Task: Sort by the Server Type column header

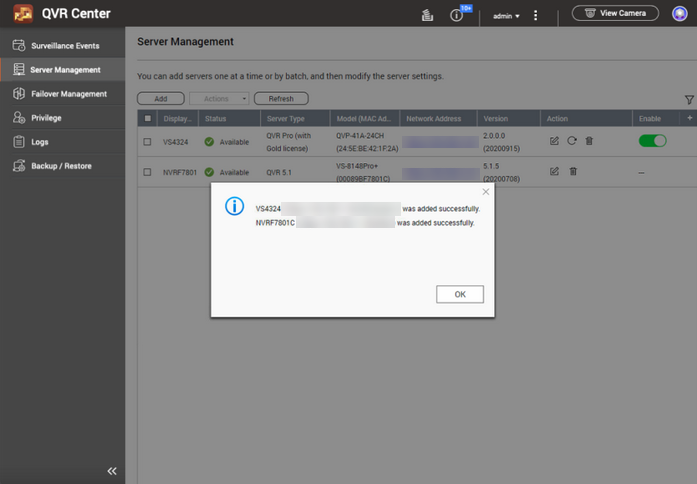Action: 295,119
